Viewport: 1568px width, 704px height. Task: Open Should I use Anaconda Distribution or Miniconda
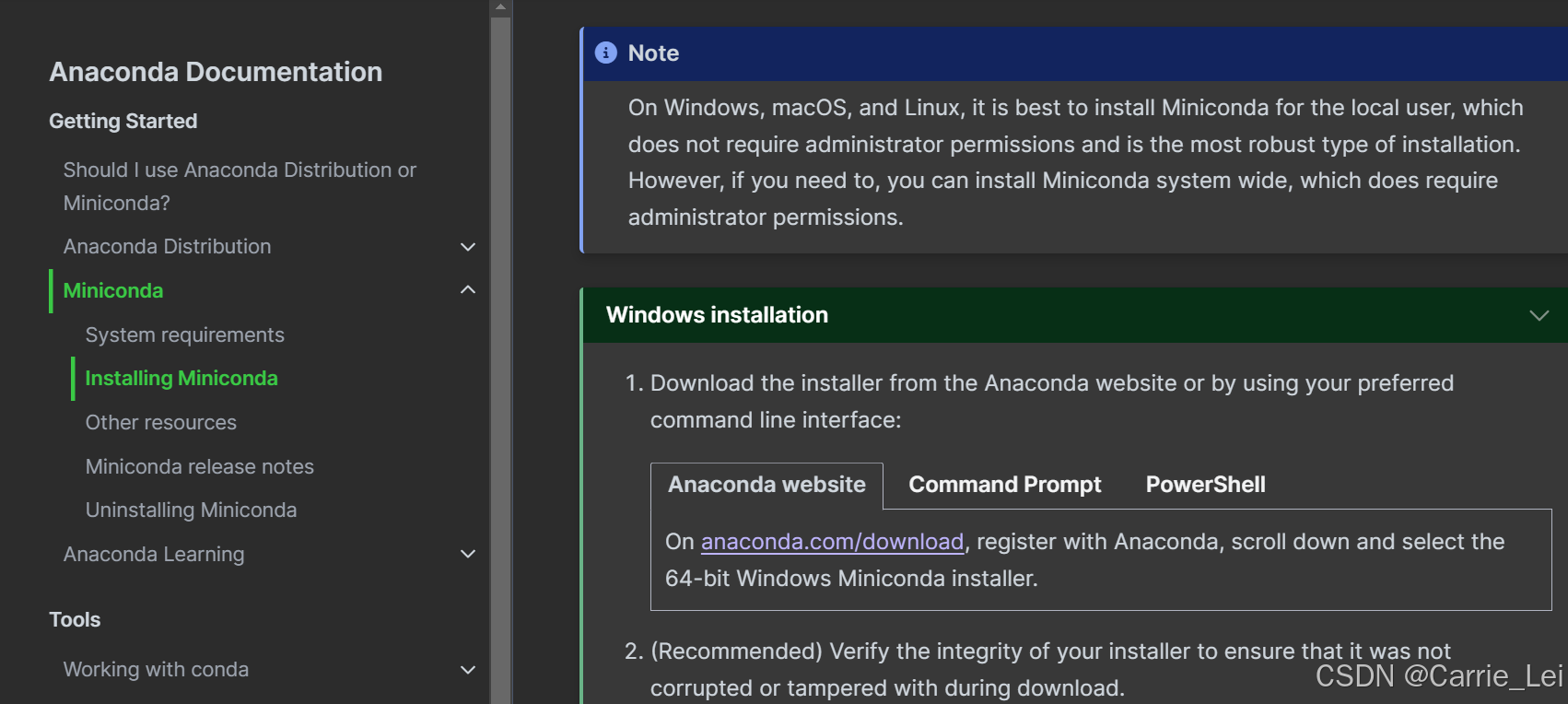pyautogui.click(x=240, y=186)
